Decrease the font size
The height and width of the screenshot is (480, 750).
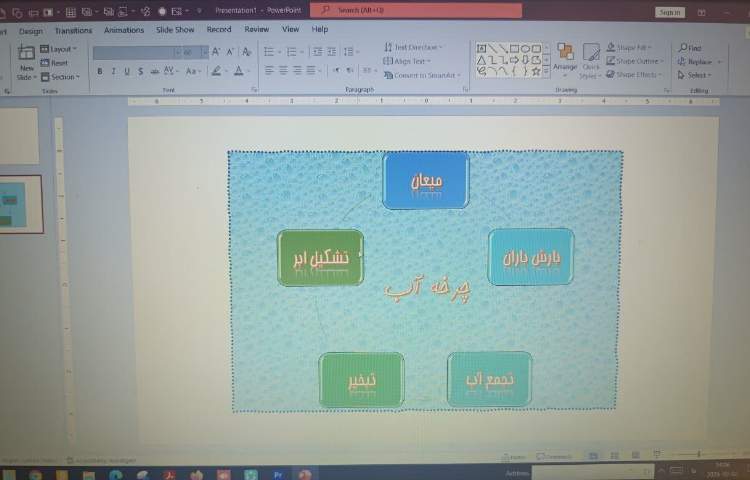pos(230,52)
